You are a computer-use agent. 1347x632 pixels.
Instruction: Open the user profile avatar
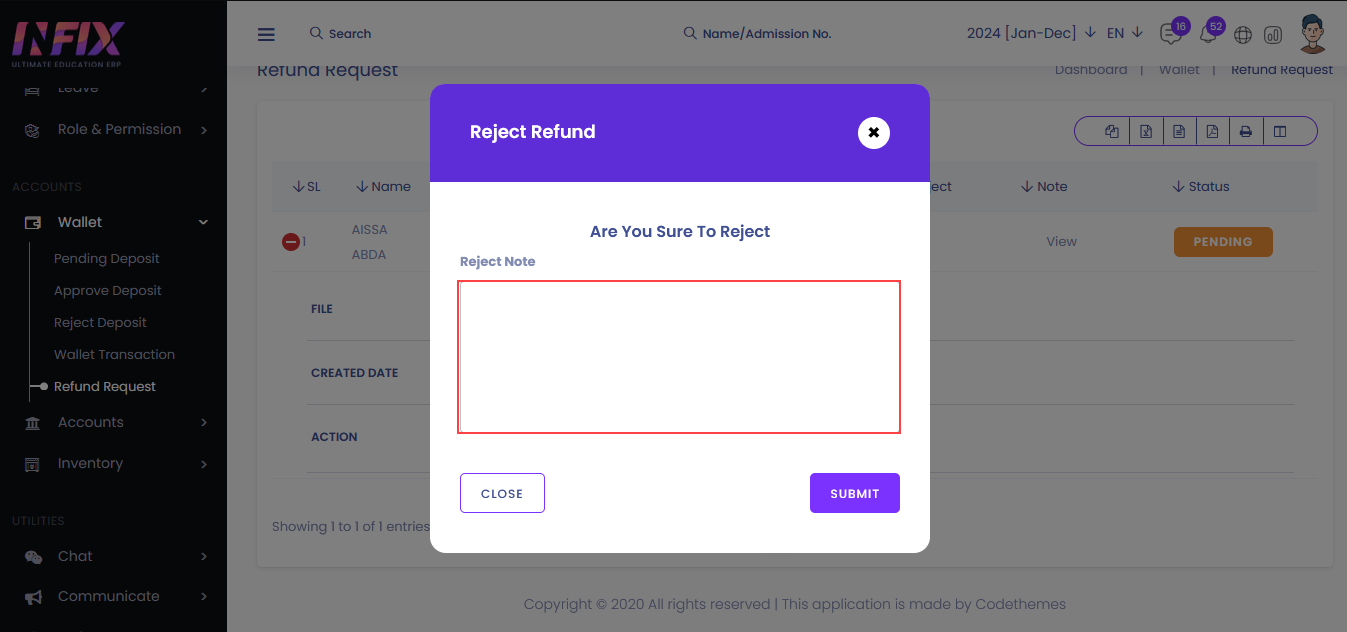point(1314,34)
